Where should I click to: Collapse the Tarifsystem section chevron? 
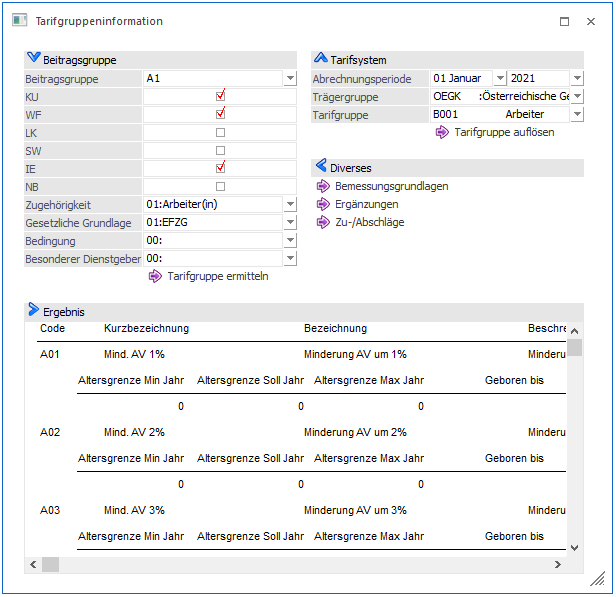(x=321, y=60)
